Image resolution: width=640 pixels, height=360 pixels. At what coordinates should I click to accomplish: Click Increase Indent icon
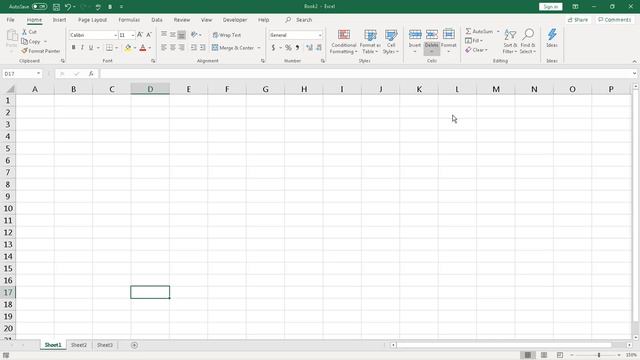pos(202,48)
